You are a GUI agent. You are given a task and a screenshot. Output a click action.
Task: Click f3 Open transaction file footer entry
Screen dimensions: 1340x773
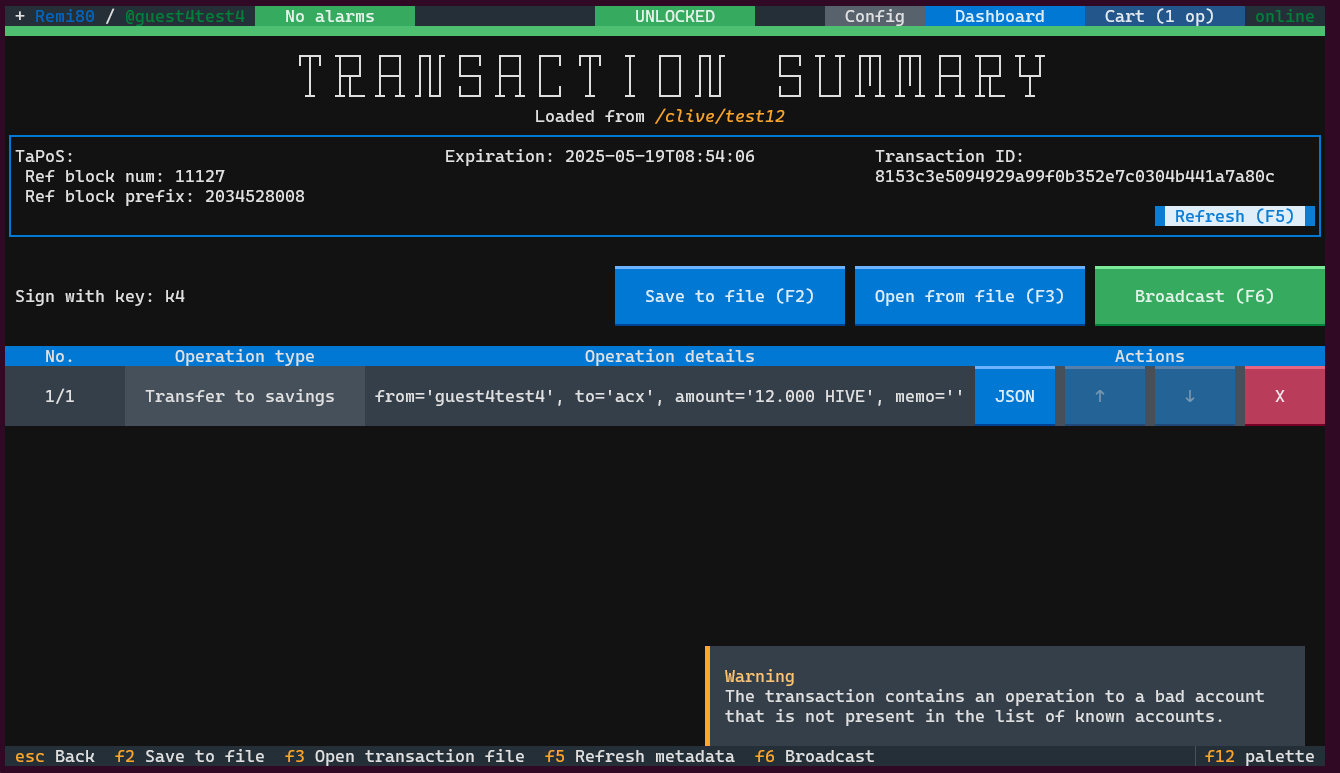405,756
